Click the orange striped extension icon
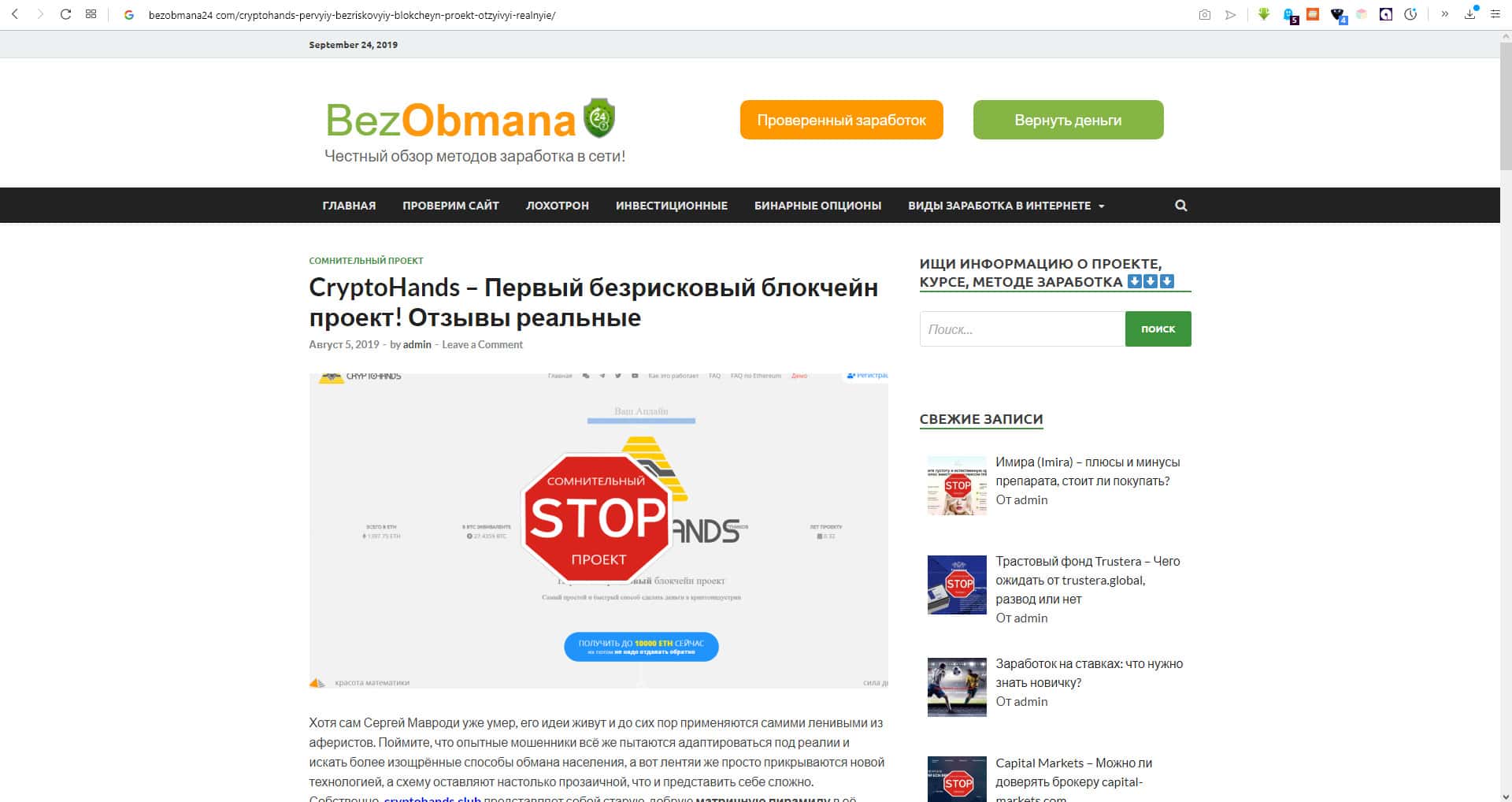This screenshot has height=802, width=1512. pos(1313,14)
